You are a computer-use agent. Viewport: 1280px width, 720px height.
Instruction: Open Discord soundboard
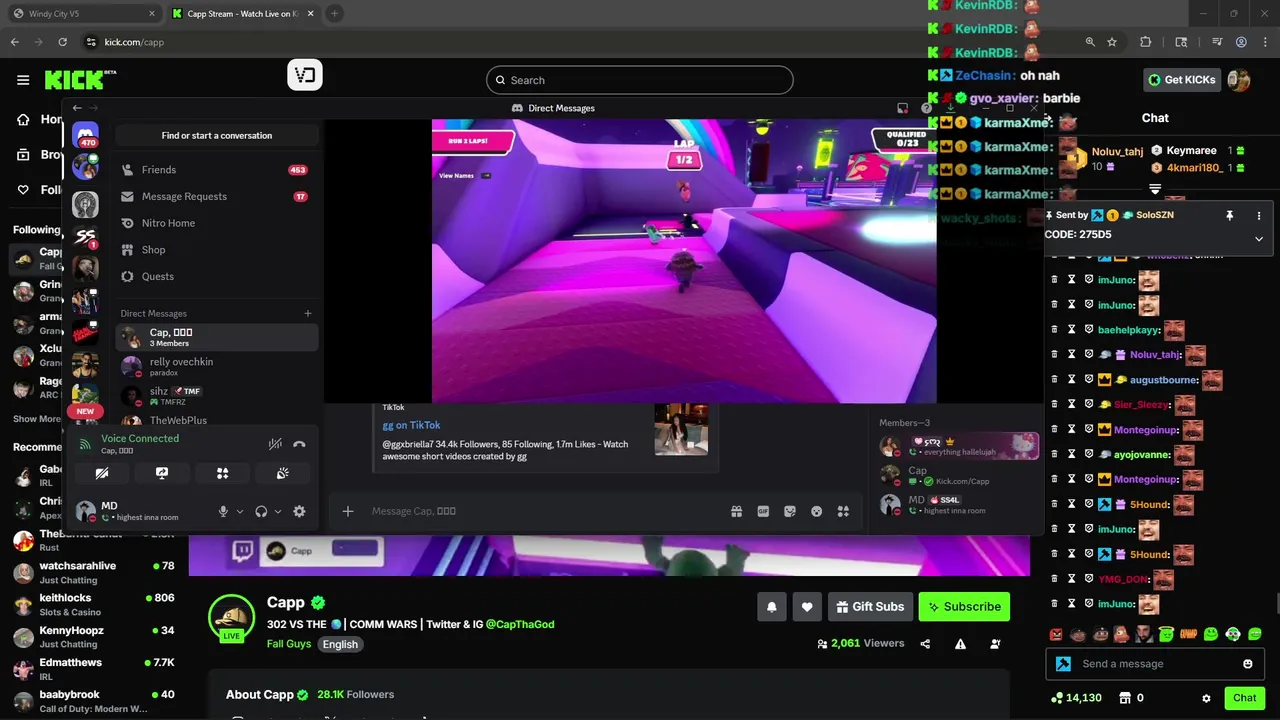[x=283, y=473]
